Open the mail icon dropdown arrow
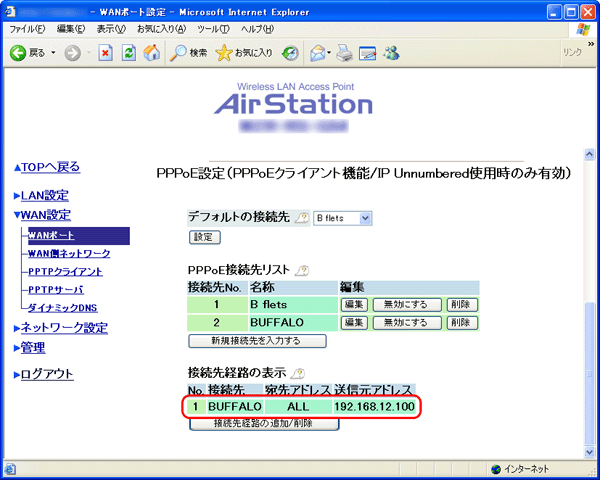The image size is (600, 480). 329,53
